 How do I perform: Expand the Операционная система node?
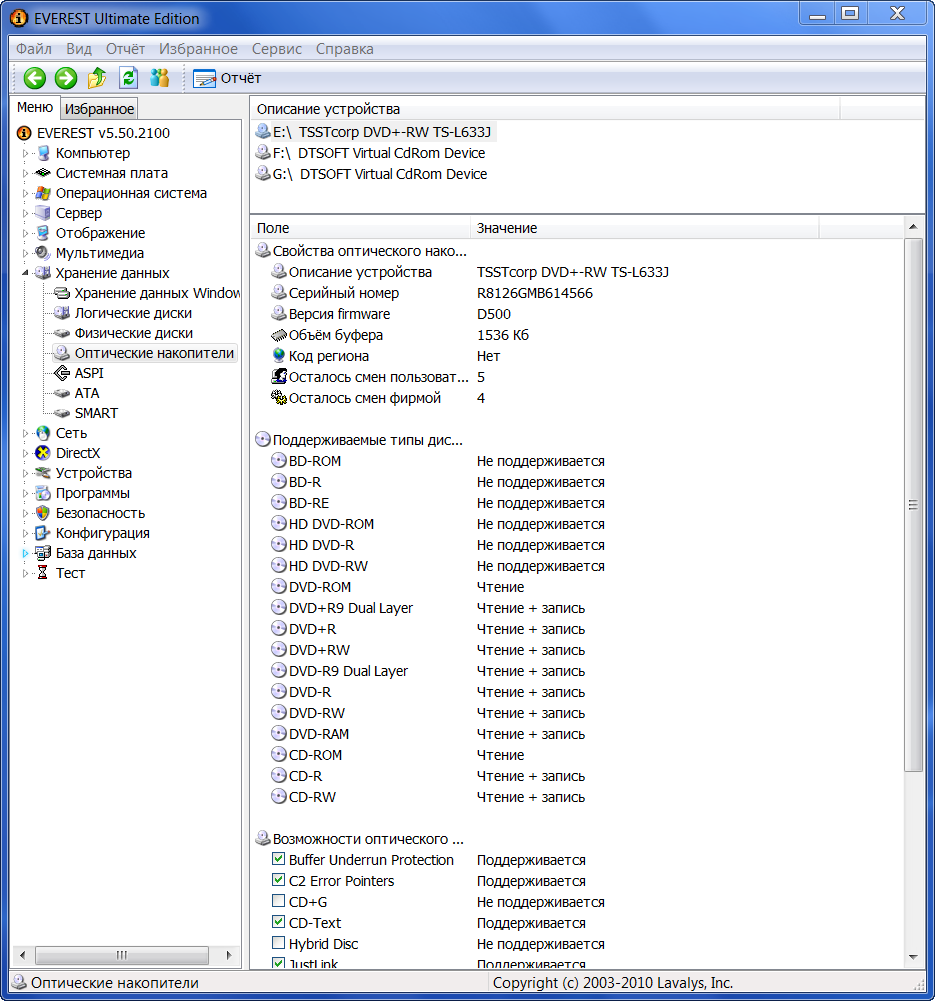tap(26, 193)
